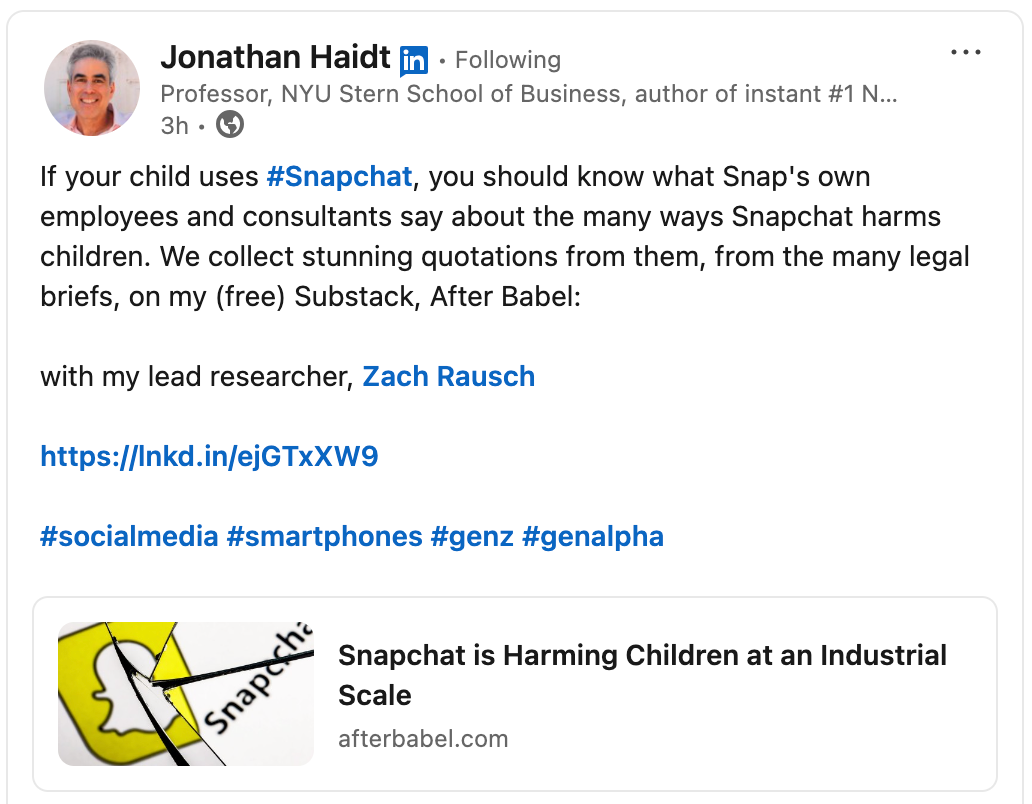The image size is (1032, 804).
Task: Open Jonathan Haidt's profile photo
Action: (x=92, y=88)
